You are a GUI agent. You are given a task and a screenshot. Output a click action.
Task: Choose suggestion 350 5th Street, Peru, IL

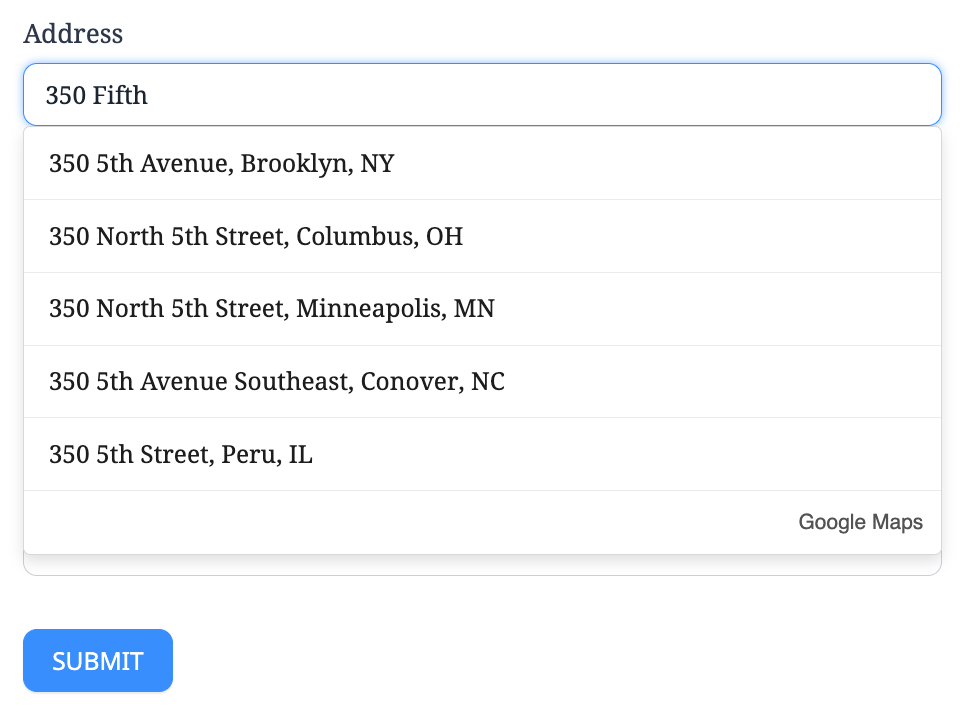482,454
